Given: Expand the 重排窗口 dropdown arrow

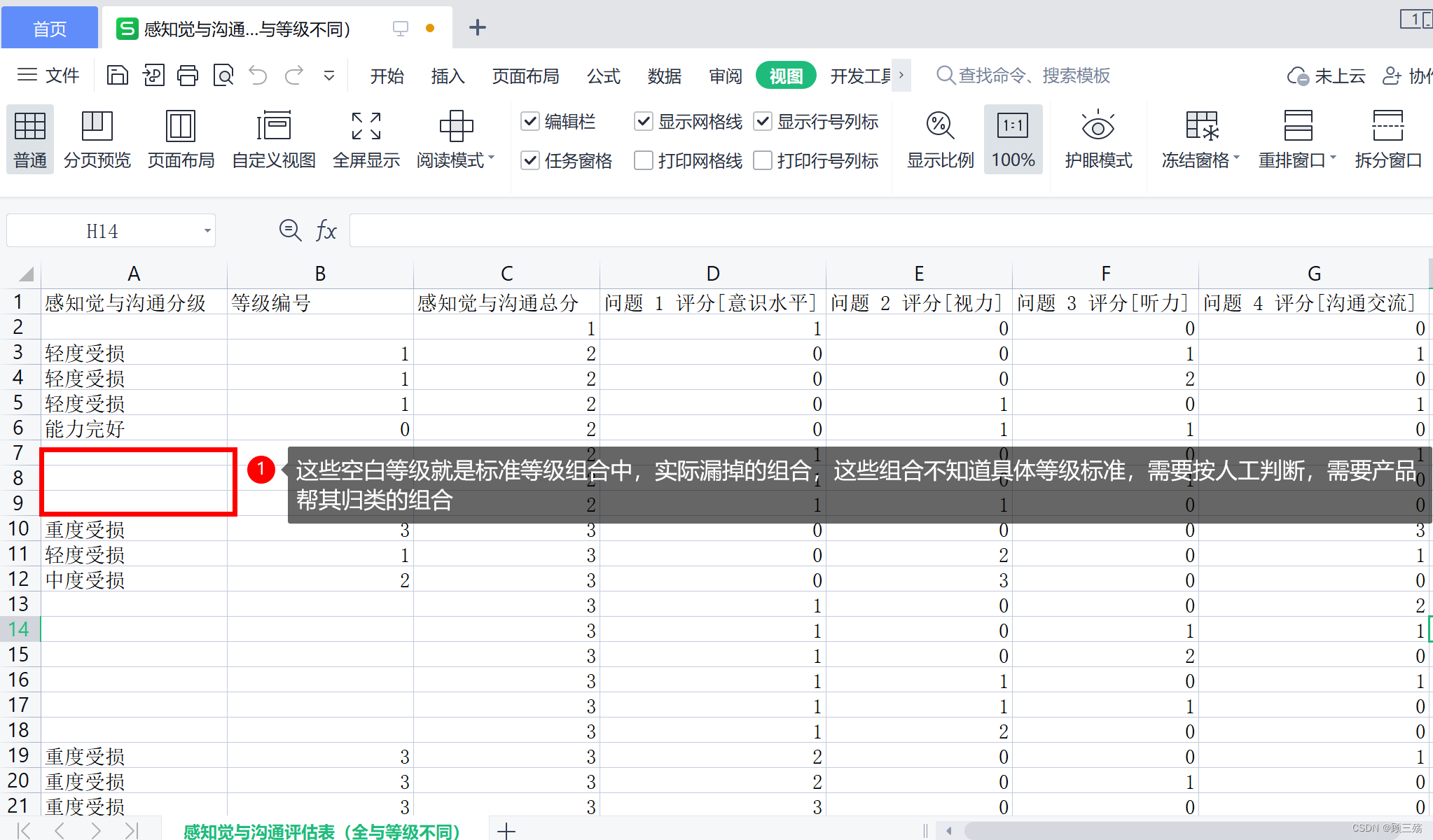Looking at the screenshot, I should point(1333,157).
